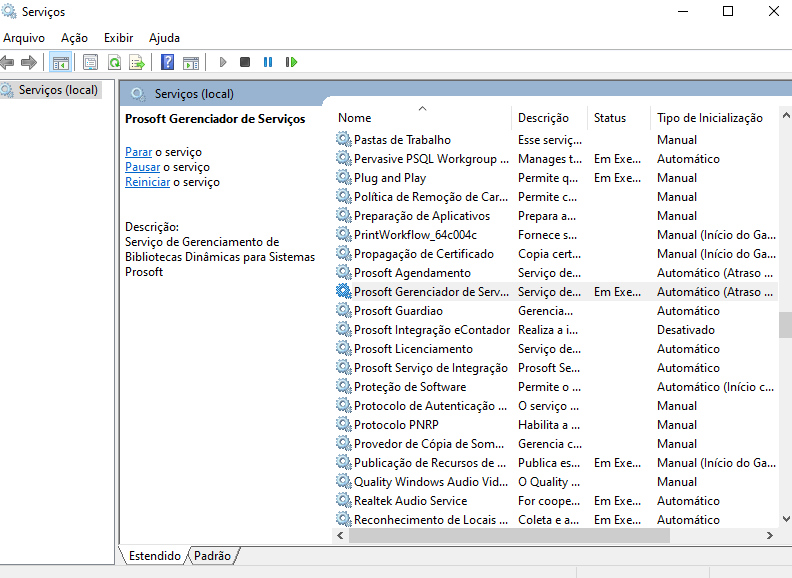
Task: Click gear icon beside PrintWorkflow_64c004c
Action: [343, 234]
